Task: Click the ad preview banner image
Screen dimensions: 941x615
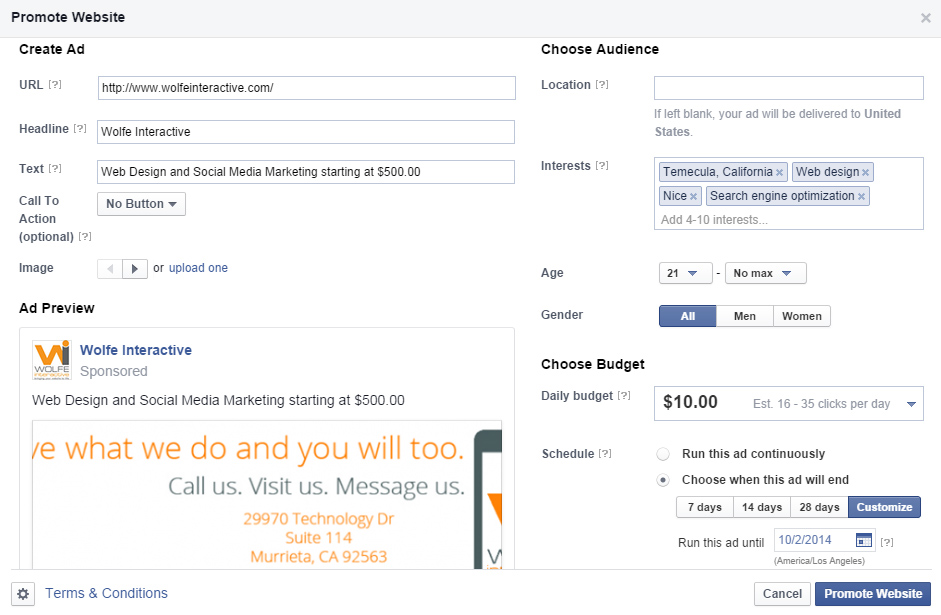Action: [267, 495]
